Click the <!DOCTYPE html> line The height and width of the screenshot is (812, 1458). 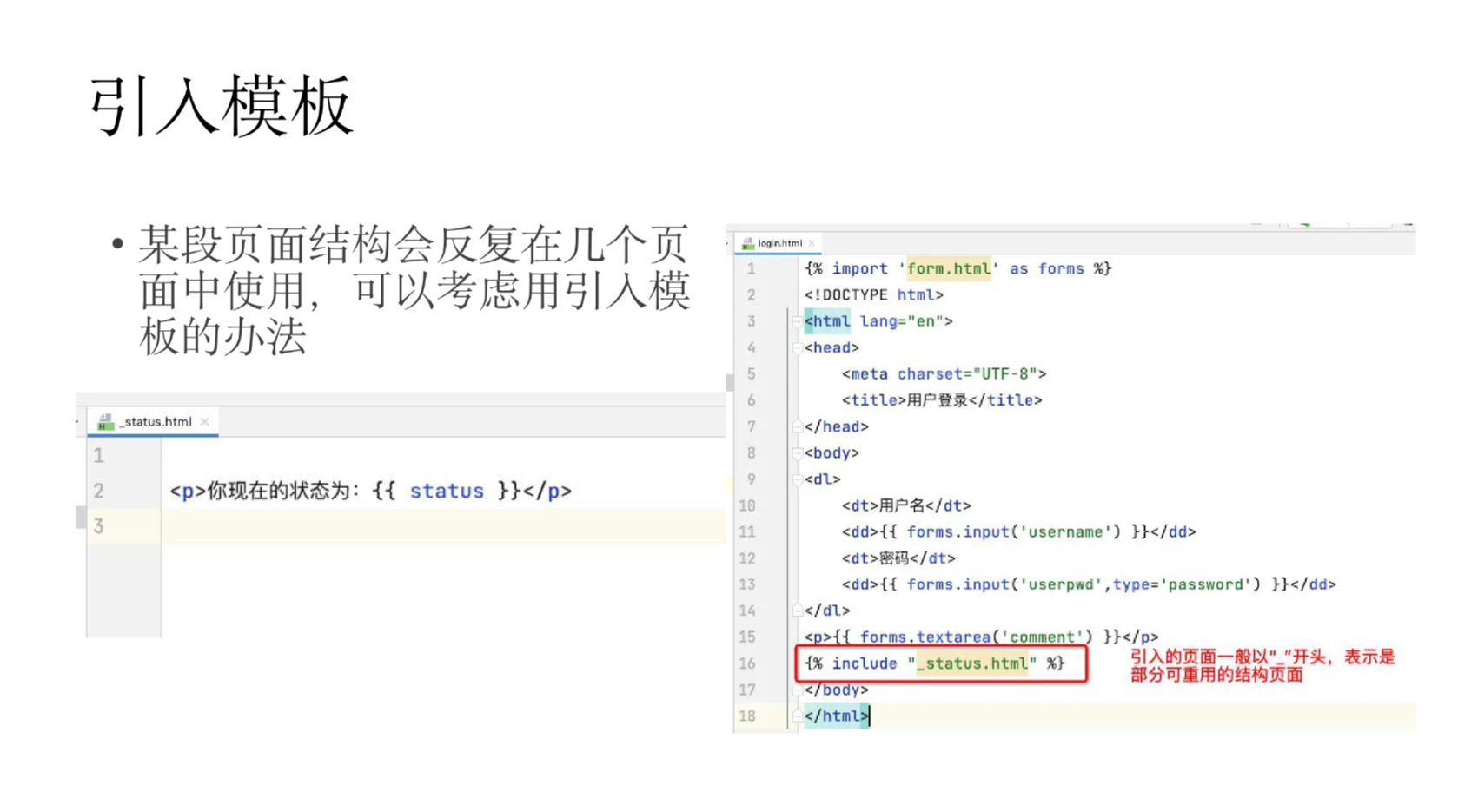pyautogui.click(x=873, y=295)
